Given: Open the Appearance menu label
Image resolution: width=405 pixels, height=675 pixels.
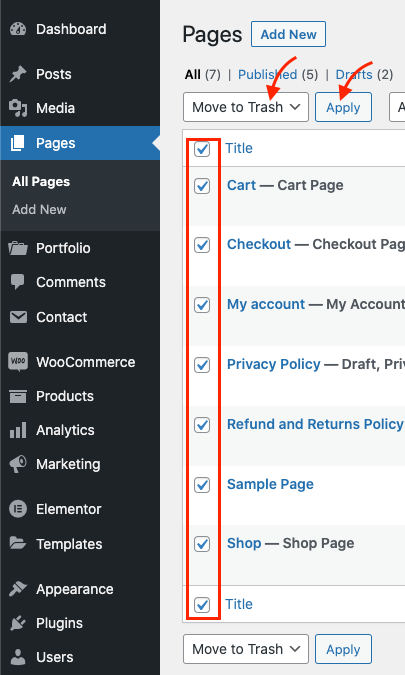Looking at the screenshot, I should coord(75,589).
